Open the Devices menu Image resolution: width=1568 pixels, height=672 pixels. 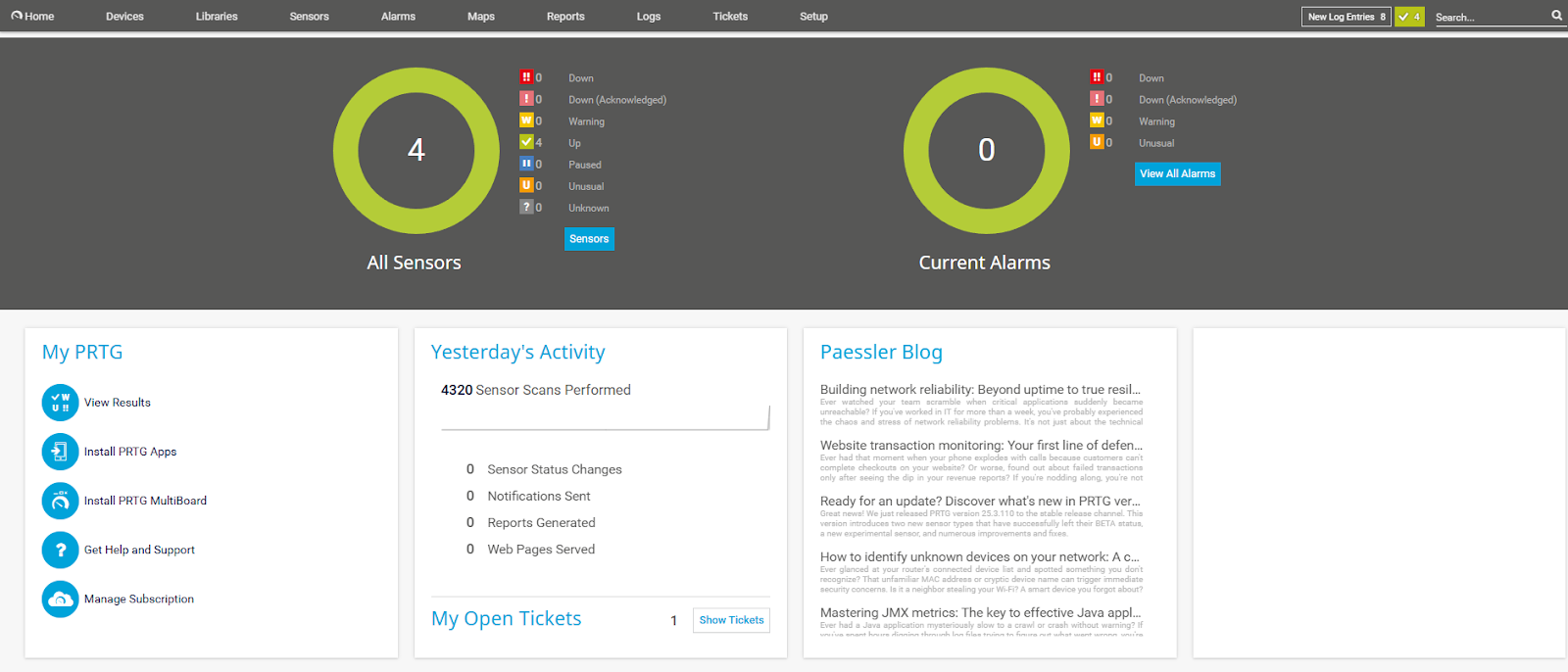click(x=124, y=17)
